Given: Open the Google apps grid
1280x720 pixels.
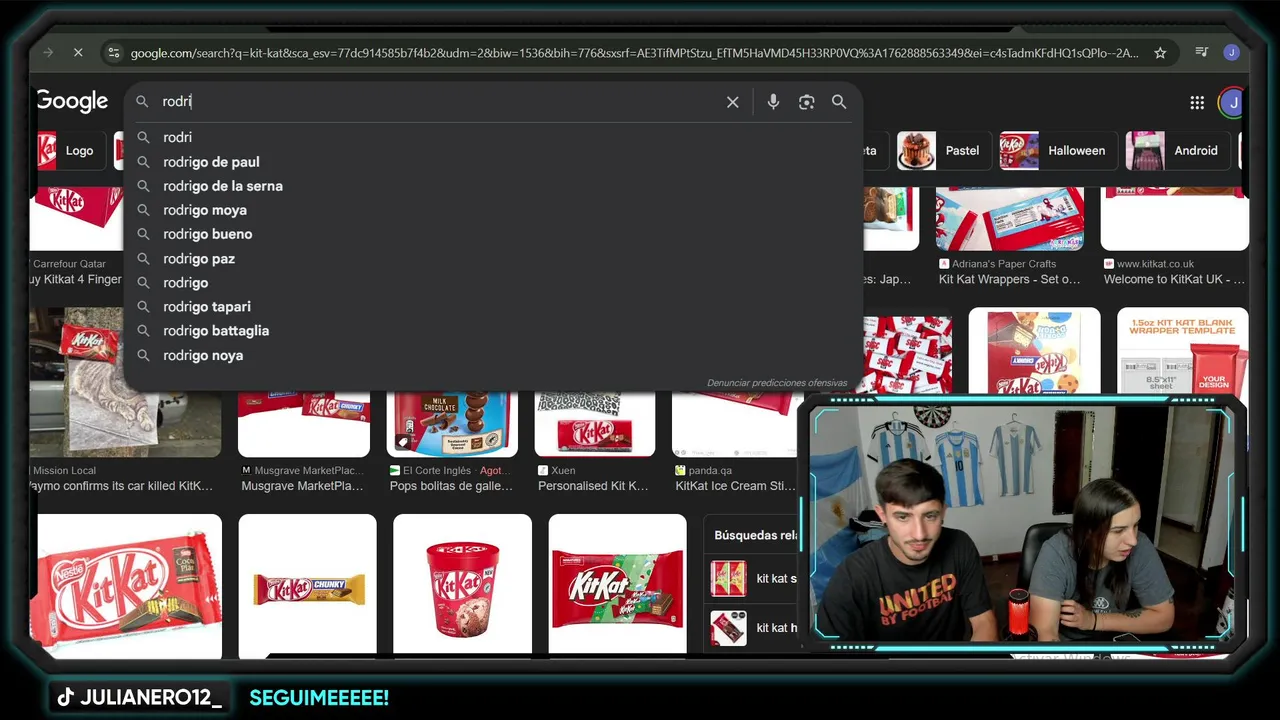Looking at the screenshot, I should 1197,102.
